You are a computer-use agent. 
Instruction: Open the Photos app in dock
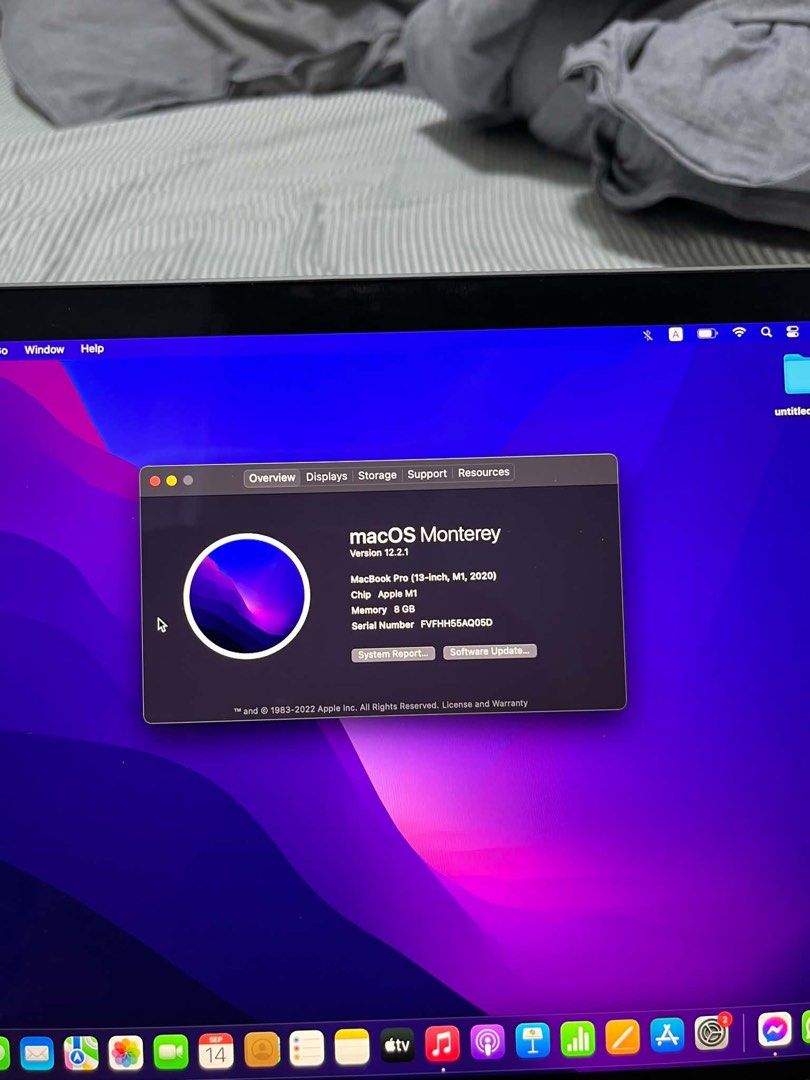click(126, 1052)
